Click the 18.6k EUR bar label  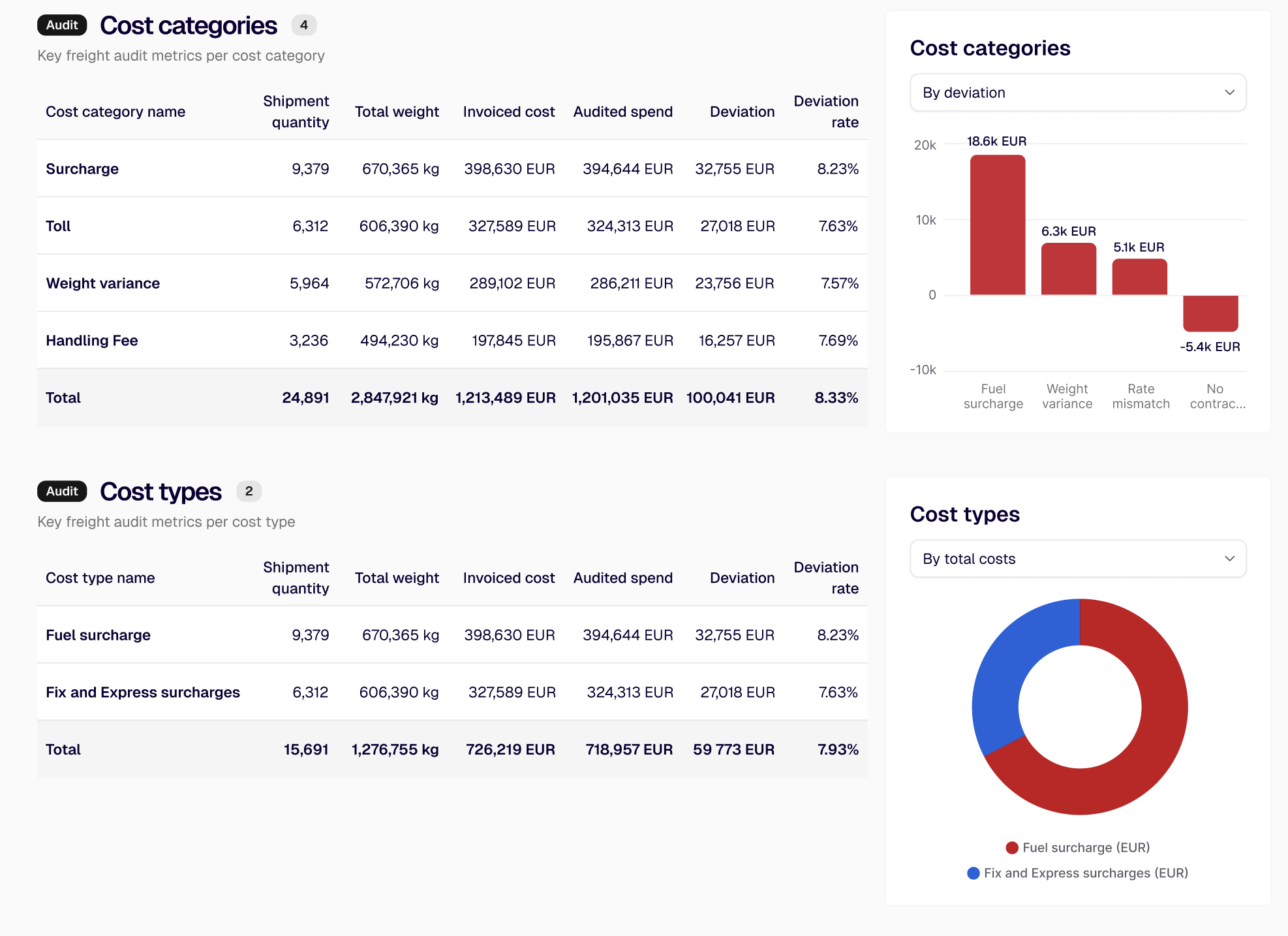point(997,142)
